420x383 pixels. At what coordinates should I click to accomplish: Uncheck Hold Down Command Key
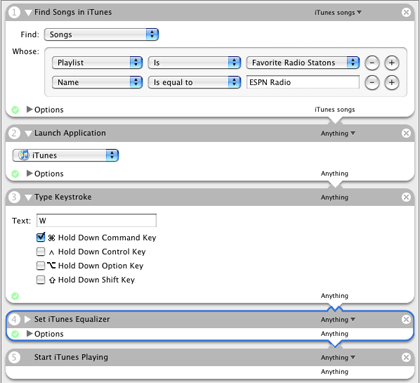pyautogui.click(x=41, y=237)
